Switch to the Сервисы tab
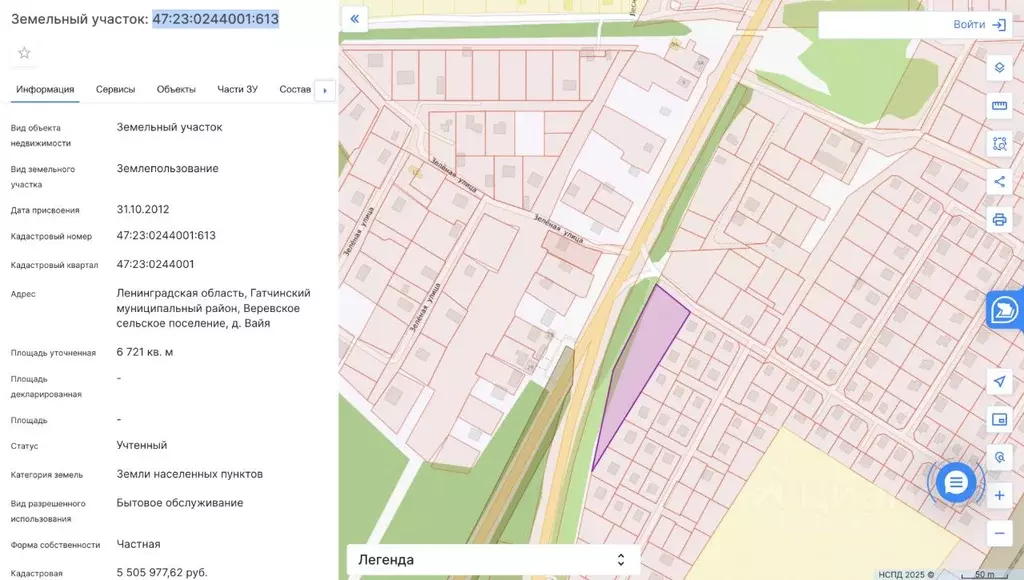1024x580 pixels. coord(115,89)
